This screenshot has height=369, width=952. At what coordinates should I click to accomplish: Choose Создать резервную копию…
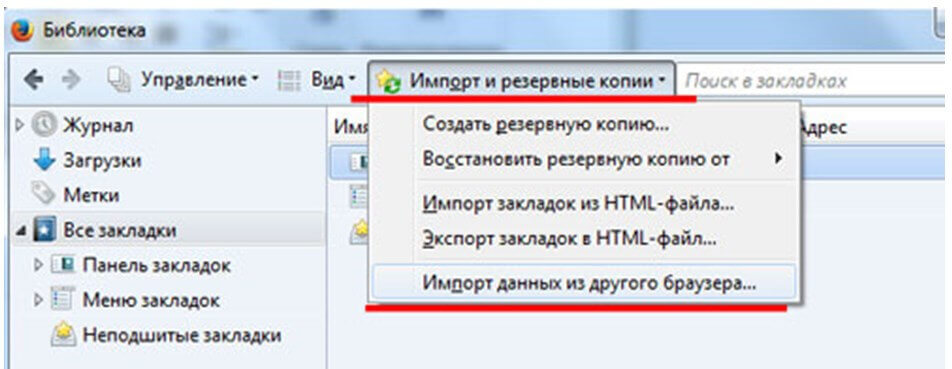(545, 124)
